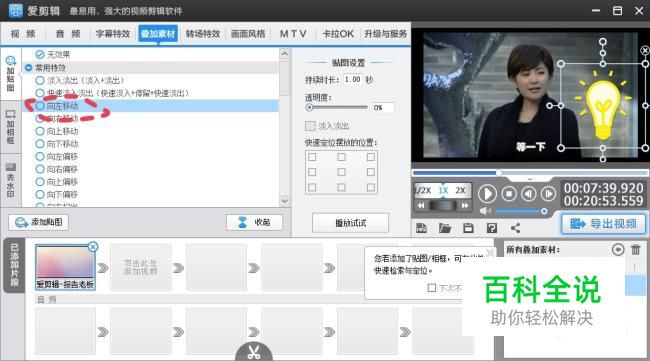Click the 持续时长 duration field
This screenshot has height=361, width=650.
352,79
